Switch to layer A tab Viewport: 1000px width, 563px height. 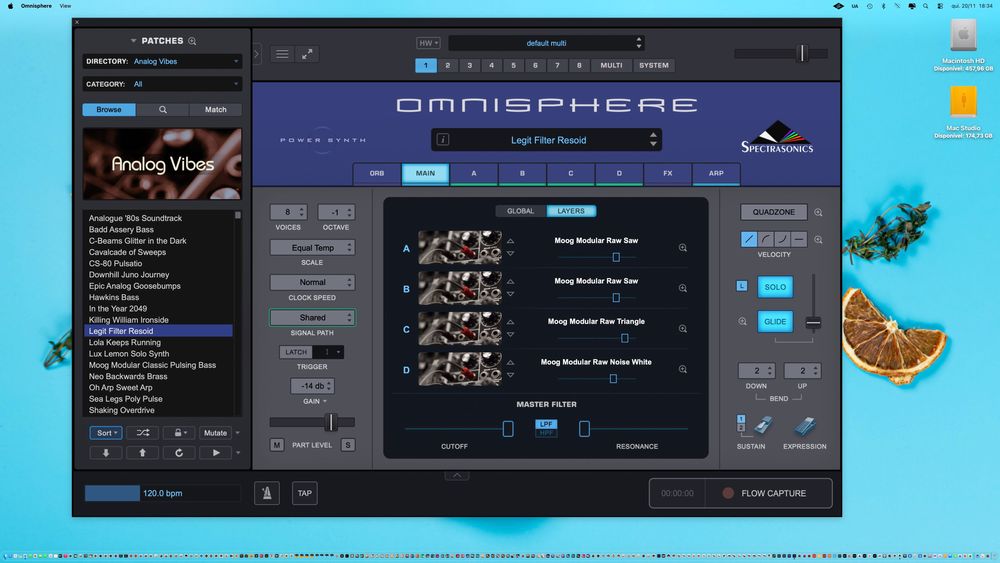(x=474, y=173)
